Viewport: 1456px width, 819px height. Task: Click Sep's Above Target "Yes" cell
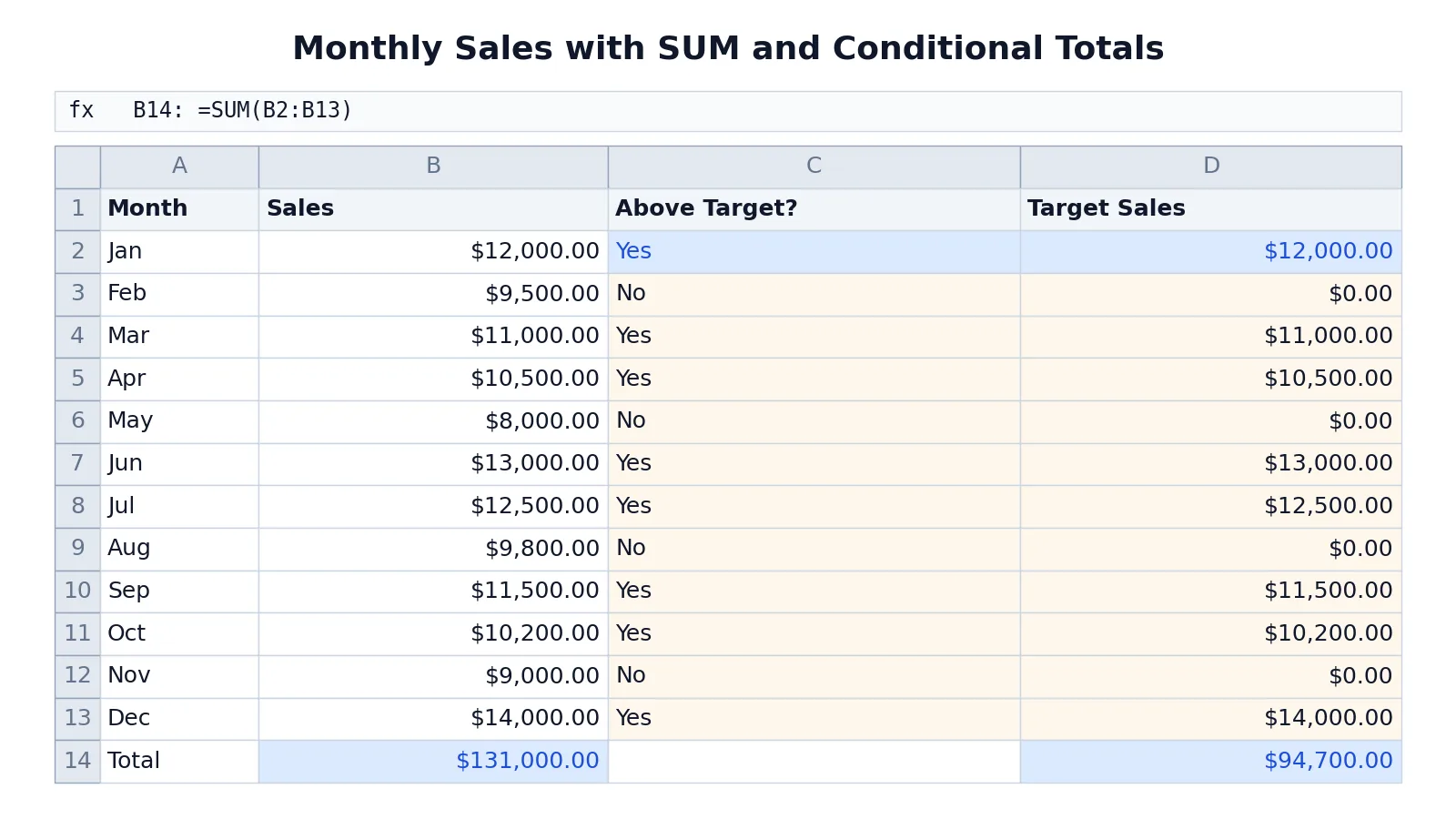814,591
